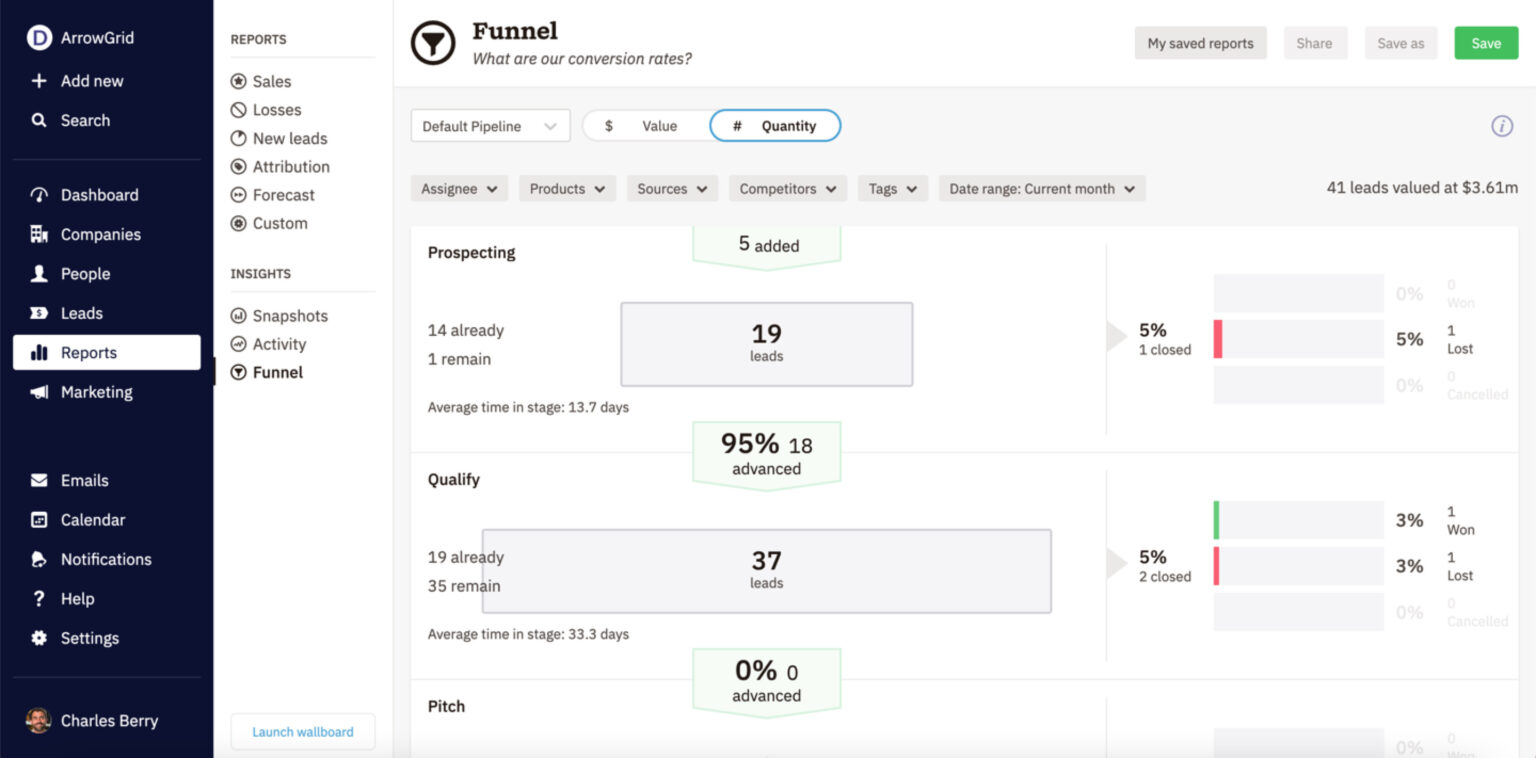
Task: Open Settings gear in the sidebar
Action: coord(39,638)
